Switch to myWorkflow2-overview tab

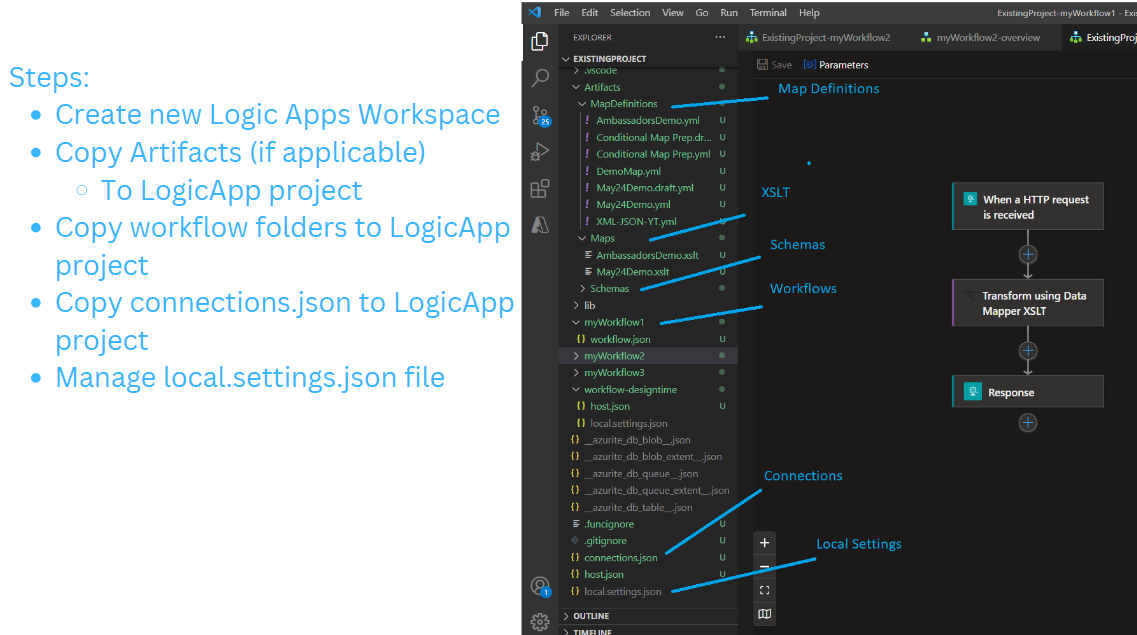[x=987, y=38]
